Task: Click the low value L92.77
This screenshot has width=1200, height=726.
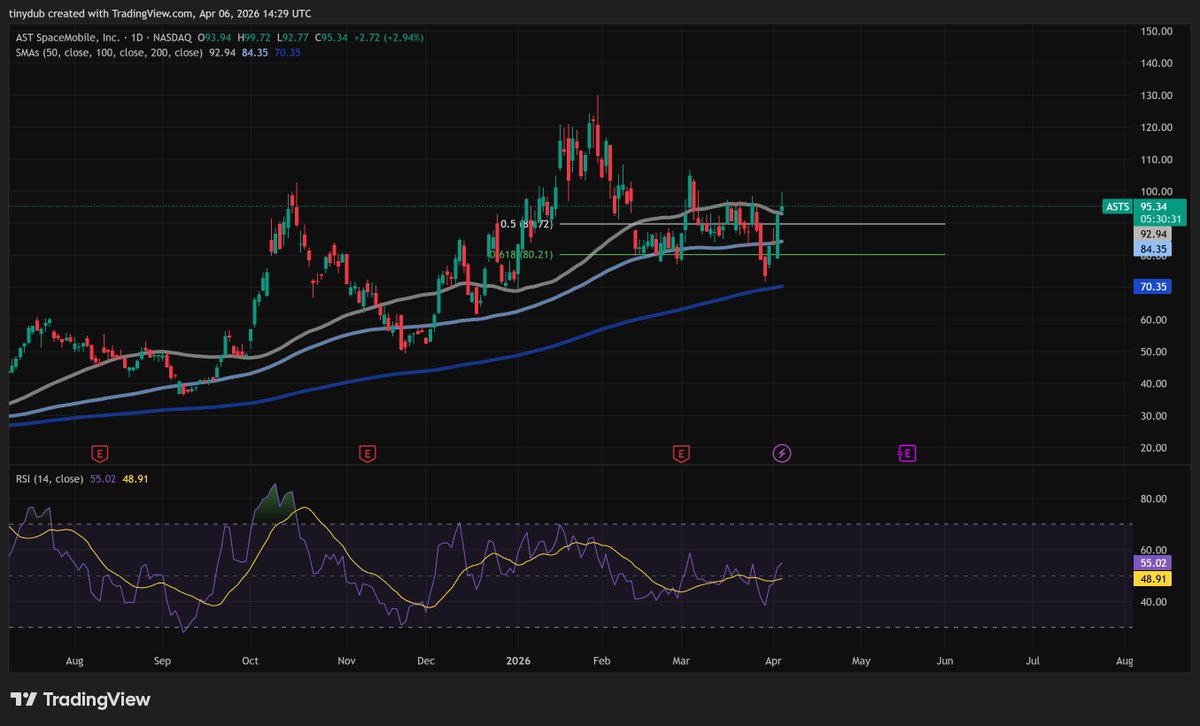Action: [x=295, y=38]
